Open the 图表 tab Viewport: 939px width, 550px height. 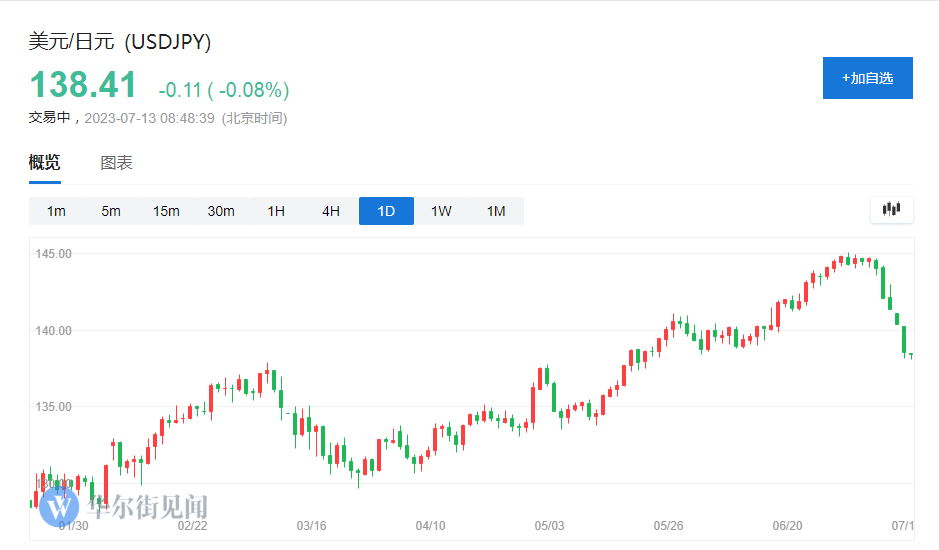click(116, 163)
